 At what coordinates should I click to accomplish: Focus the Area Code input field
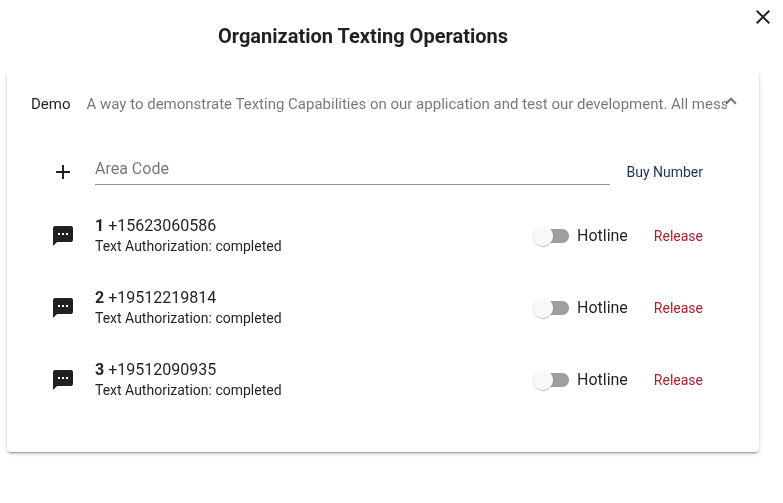point(352,169)
